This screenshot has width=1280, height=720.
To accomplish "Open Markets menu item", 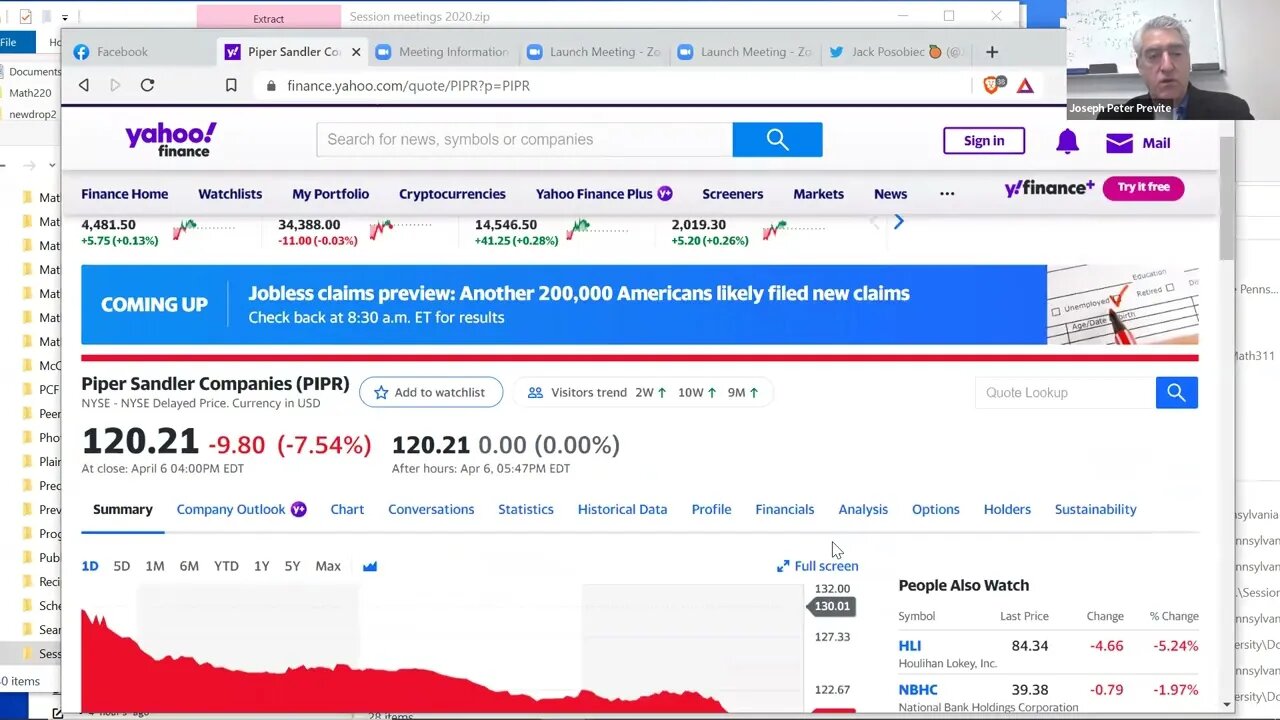I will click(818, 194).
